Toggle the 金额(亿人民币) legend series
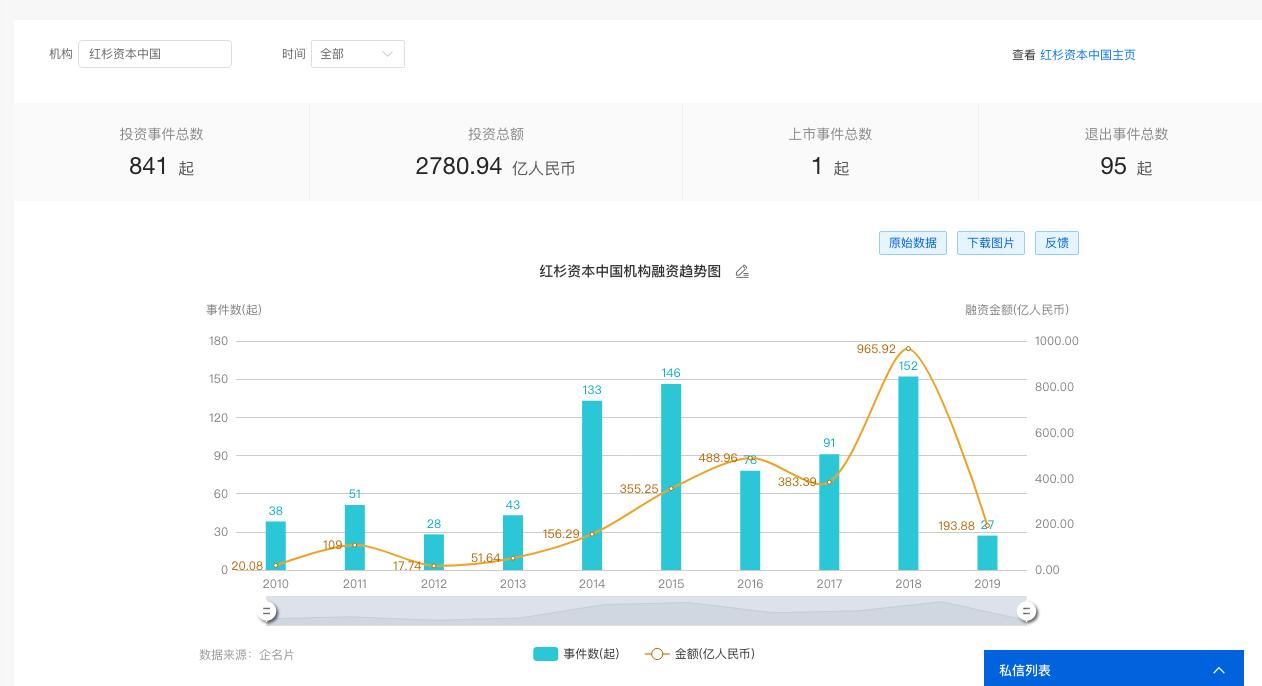The height and width of the screenshot is (686, 1262). tap(700, 654)
